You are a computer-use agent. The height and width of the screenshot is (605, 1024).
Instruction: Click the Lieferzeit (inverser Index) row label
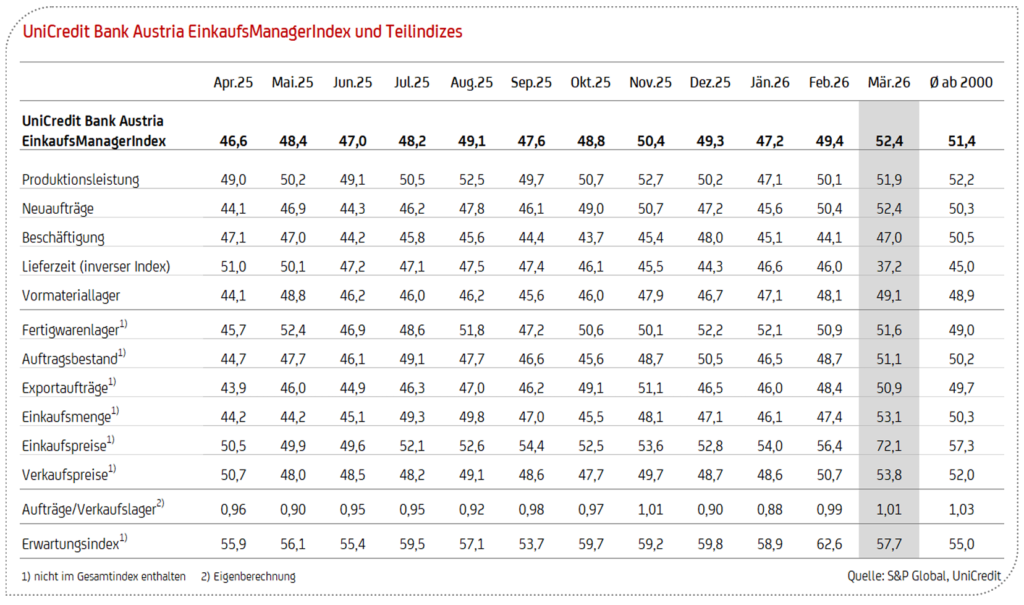click(x=98, y=267)
